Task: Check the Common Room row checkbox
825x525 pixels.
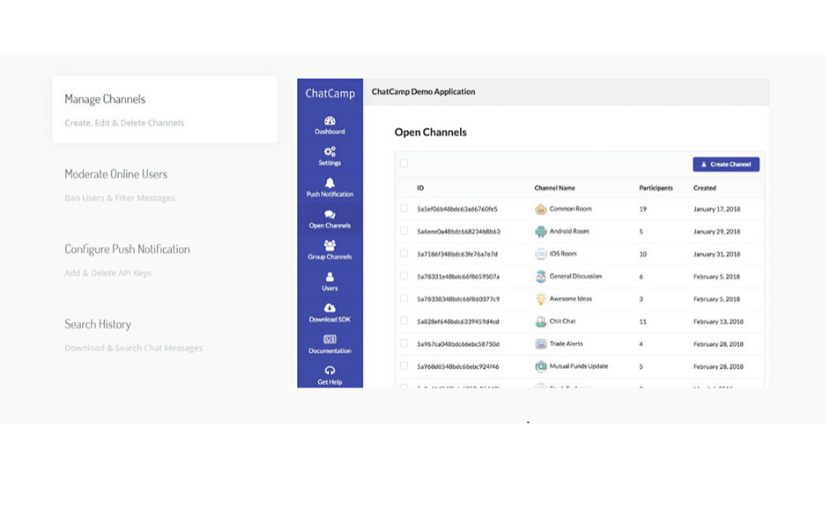Action: pos(404,208)
